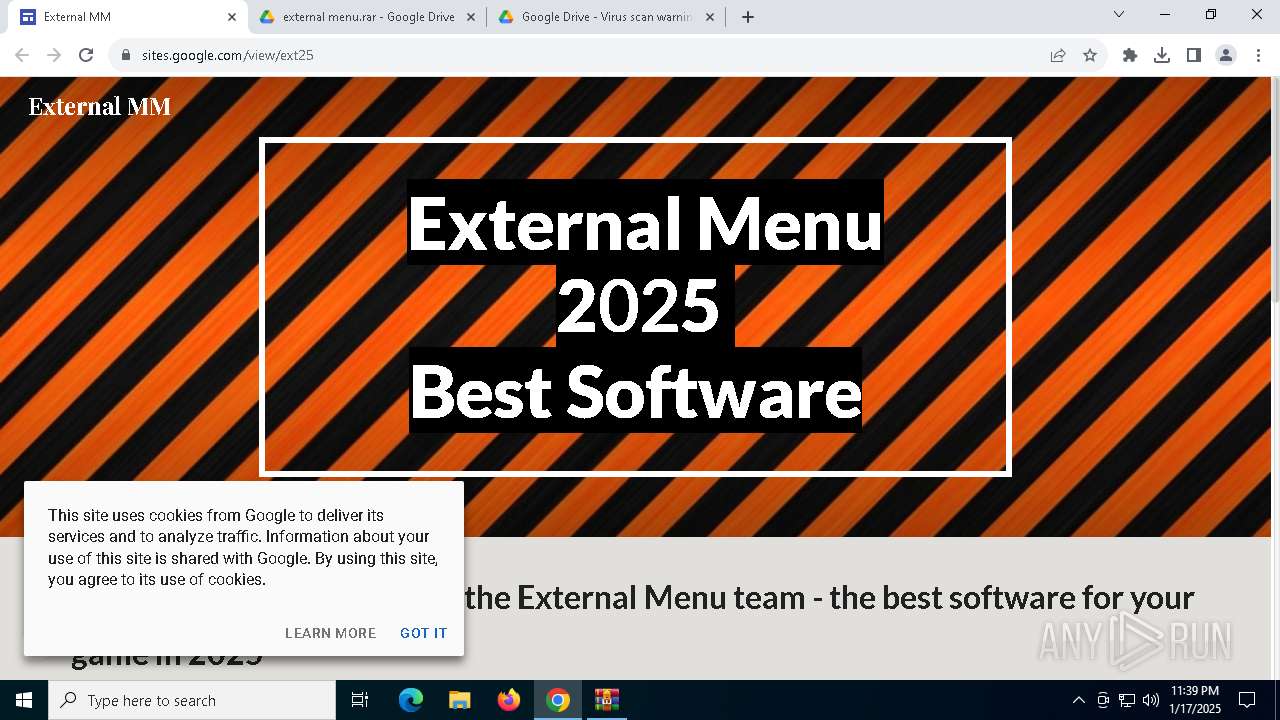
Task: Switch to Google Drive Virus scan warning tab
Action: point(606,17)
